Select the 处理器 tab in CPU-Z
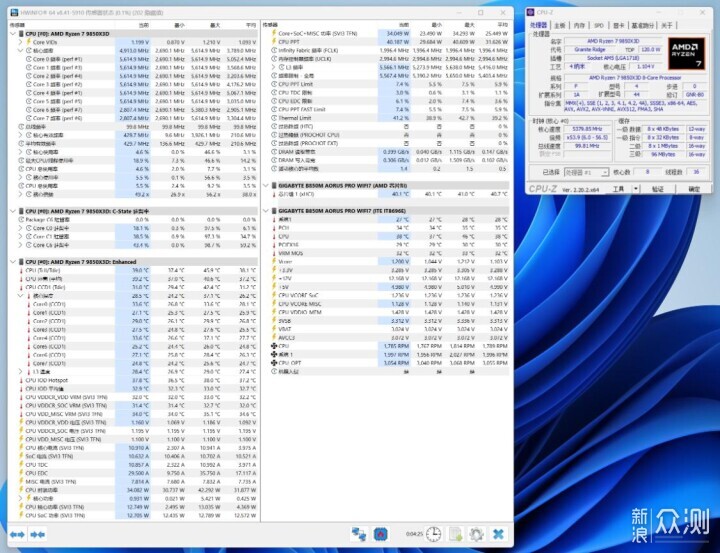The height and width of the screenshot is (553, 720). (x=539, y=25)
